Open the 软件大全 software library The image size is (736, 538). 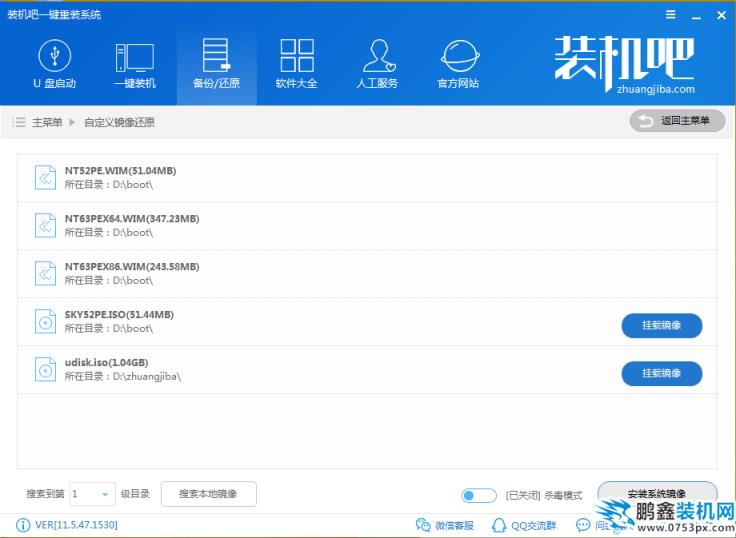coord(297,65)
